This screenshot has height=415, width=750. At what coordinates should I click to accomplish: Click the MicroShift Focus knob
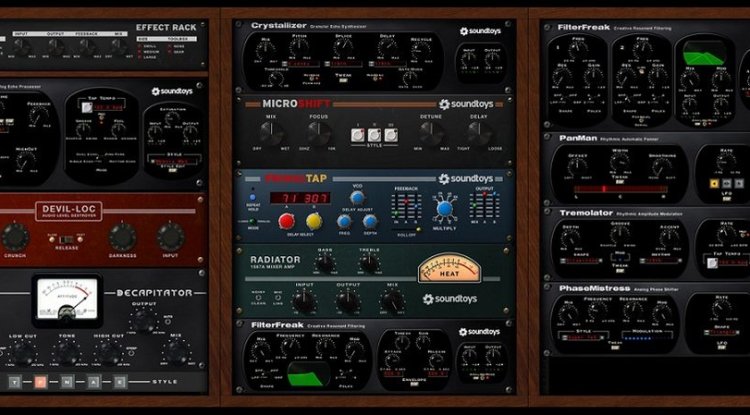point(319,133)
